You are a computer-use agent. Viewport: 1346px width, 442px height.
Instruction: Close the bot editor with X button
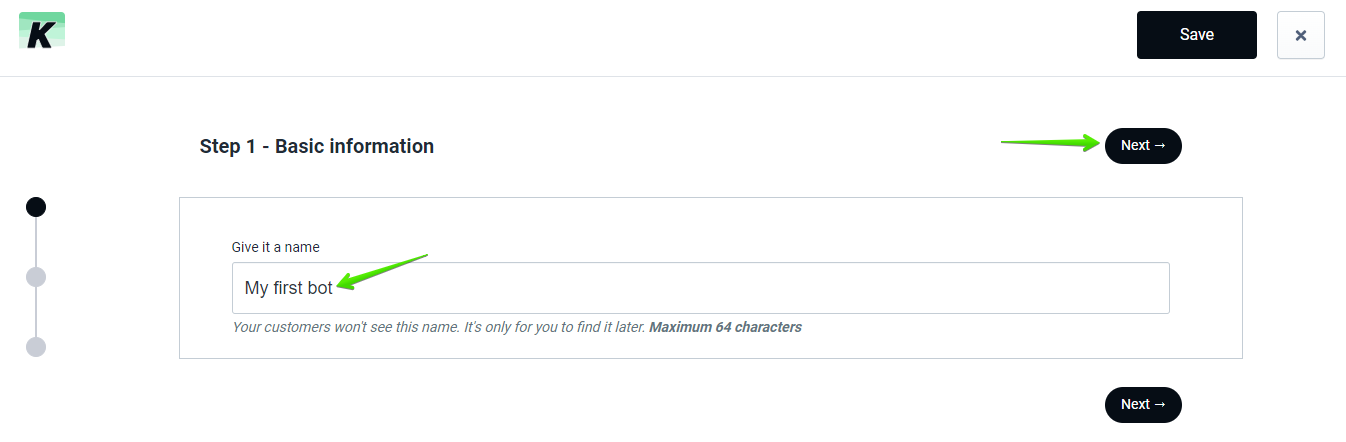(x=1300, y=35)
